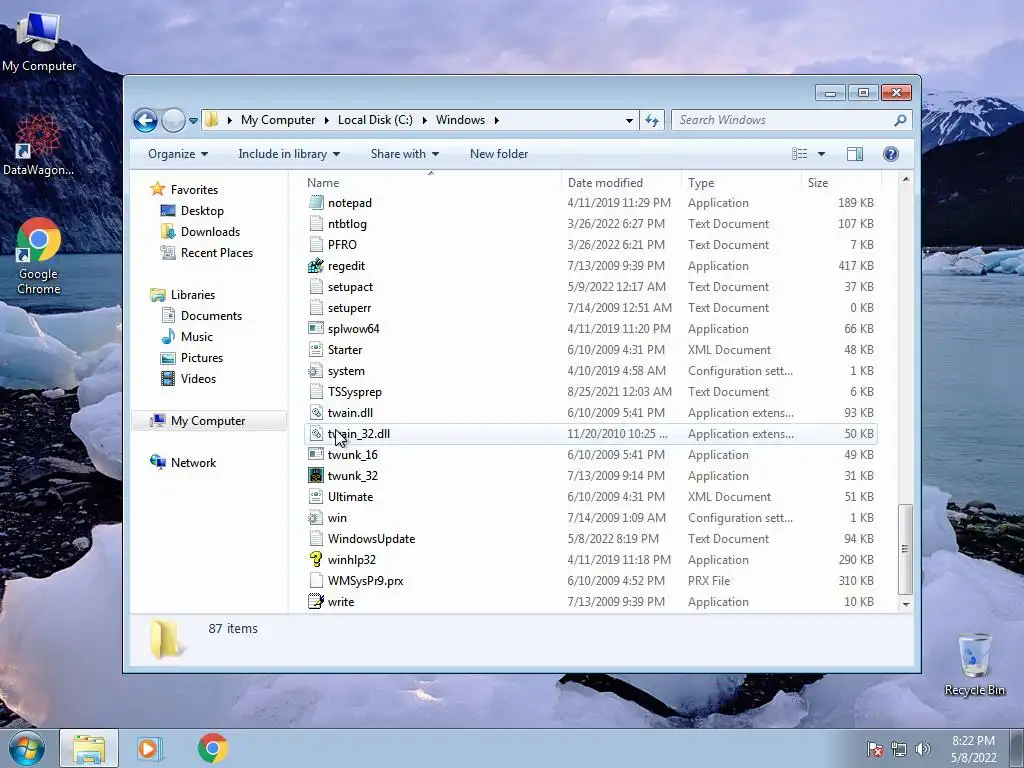Select Network in navigation pane
The height and width of the screenshot is (768, 1024).
pos(193,463)
